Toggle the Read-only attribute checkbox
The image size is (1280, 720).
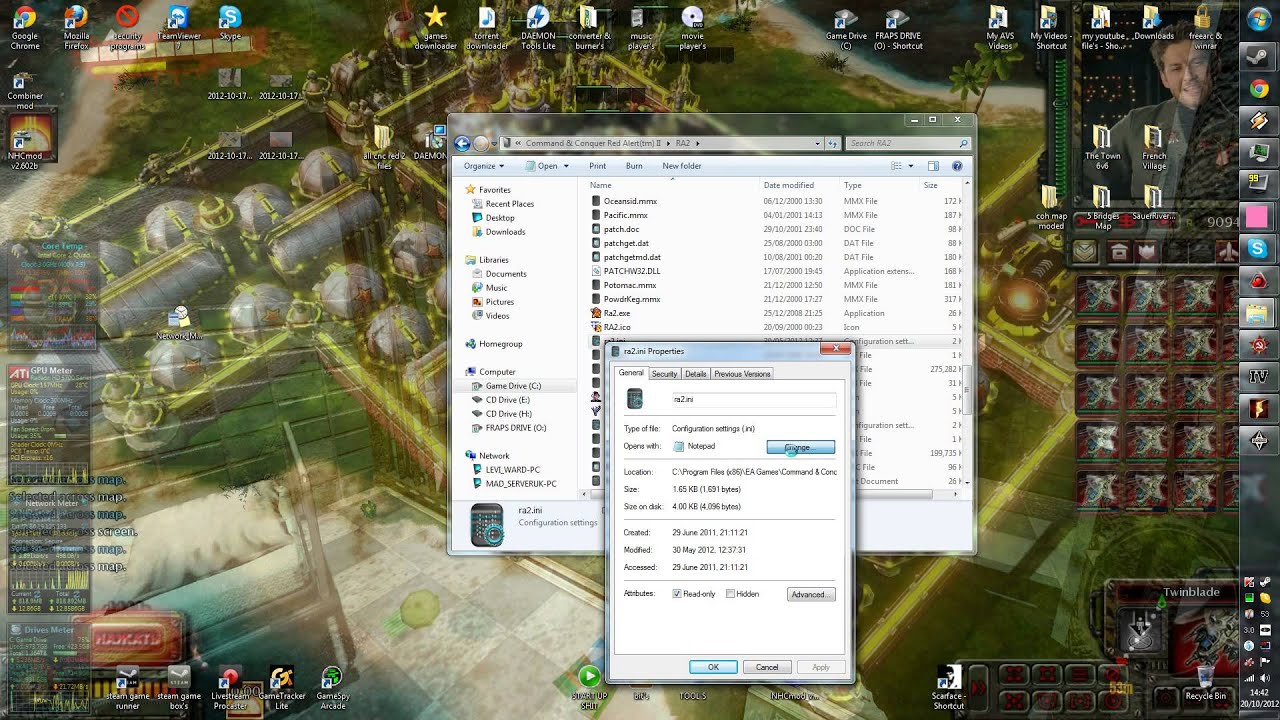(x=677, y=594)
